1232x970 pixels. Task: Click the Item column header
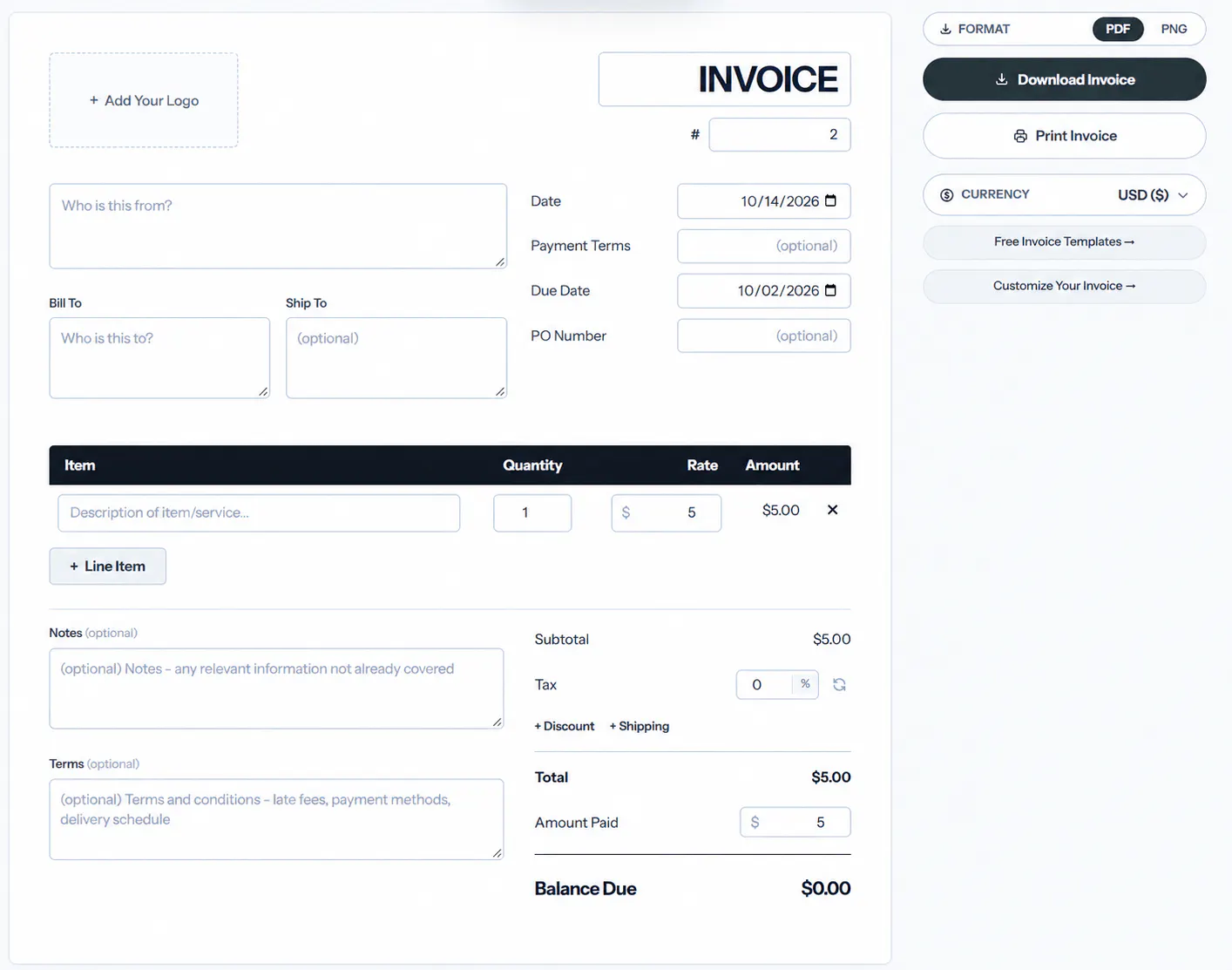[x=79, y=465]
